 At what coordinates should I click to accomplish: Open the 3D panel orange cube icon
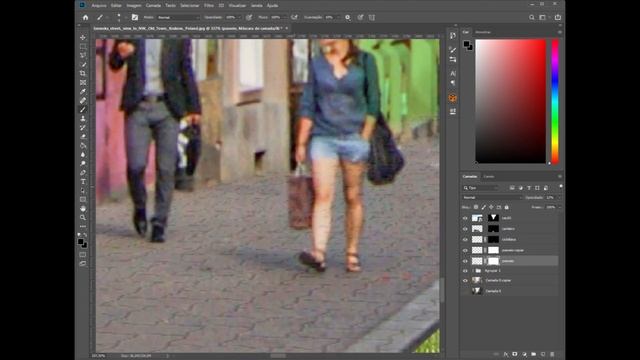453,98
